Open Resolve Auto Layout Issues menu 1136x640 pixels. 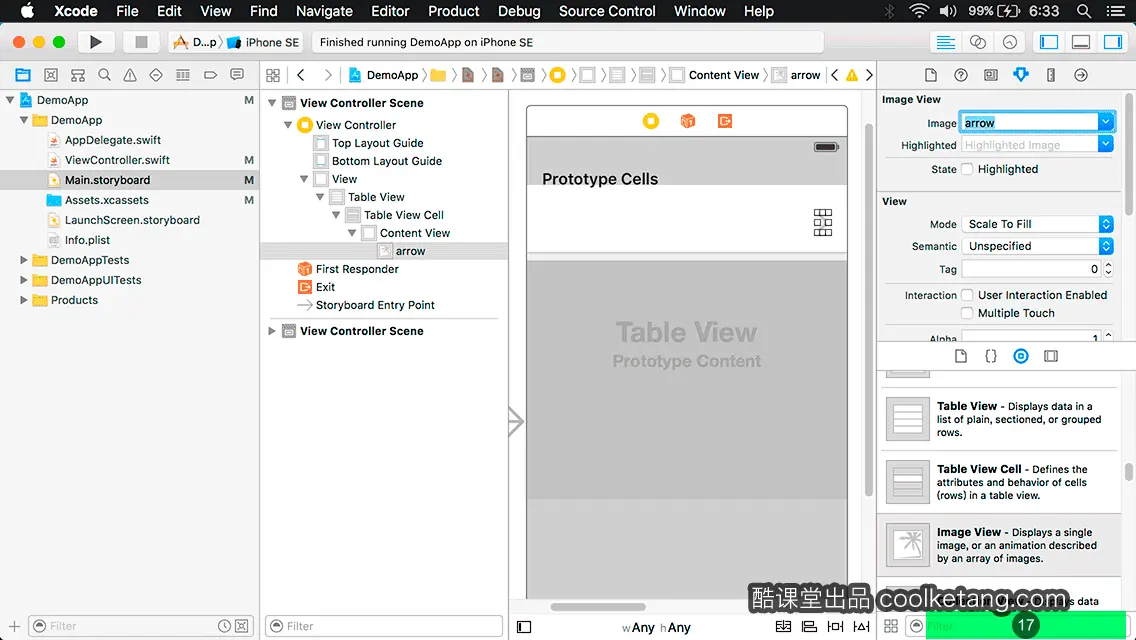(861, 626)
